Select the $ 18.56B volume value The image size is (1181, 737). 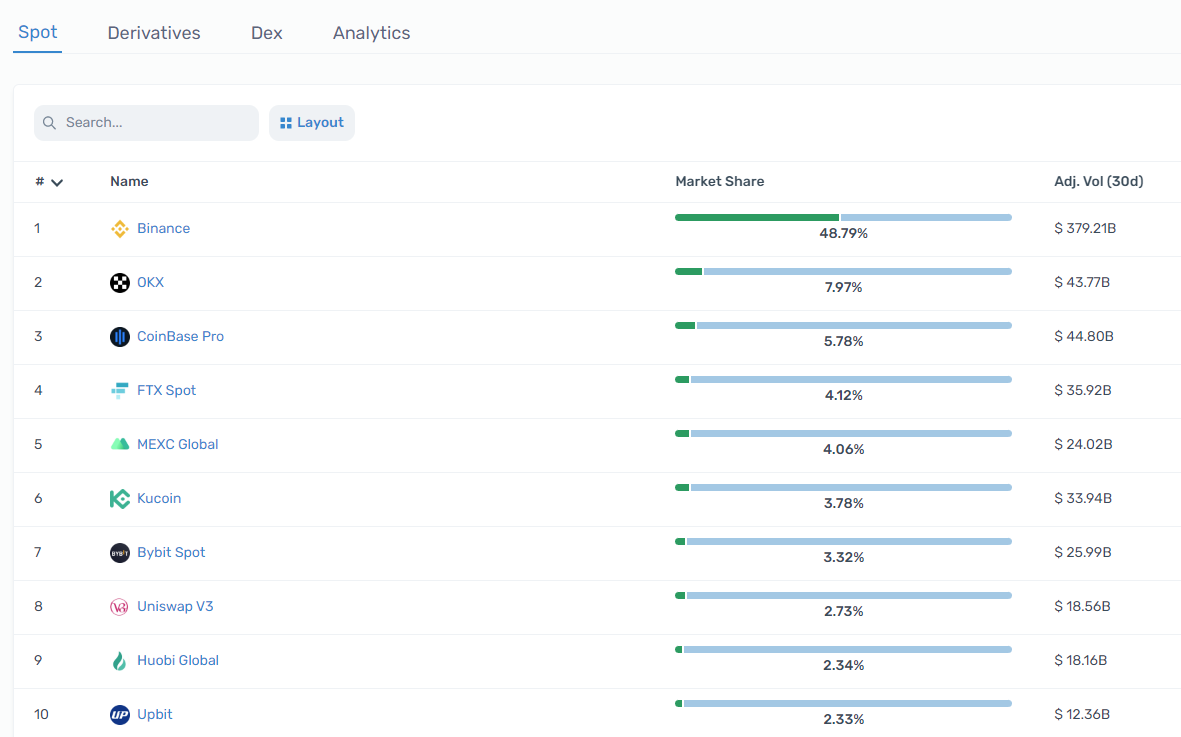(1082, 606)
